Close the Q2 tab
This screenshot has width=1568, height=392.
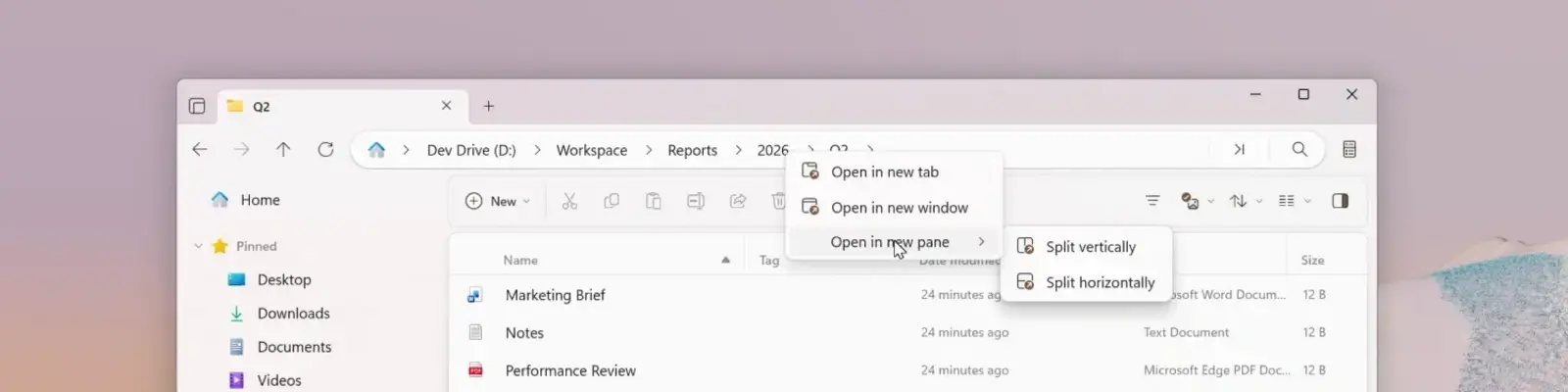(446, 105)
